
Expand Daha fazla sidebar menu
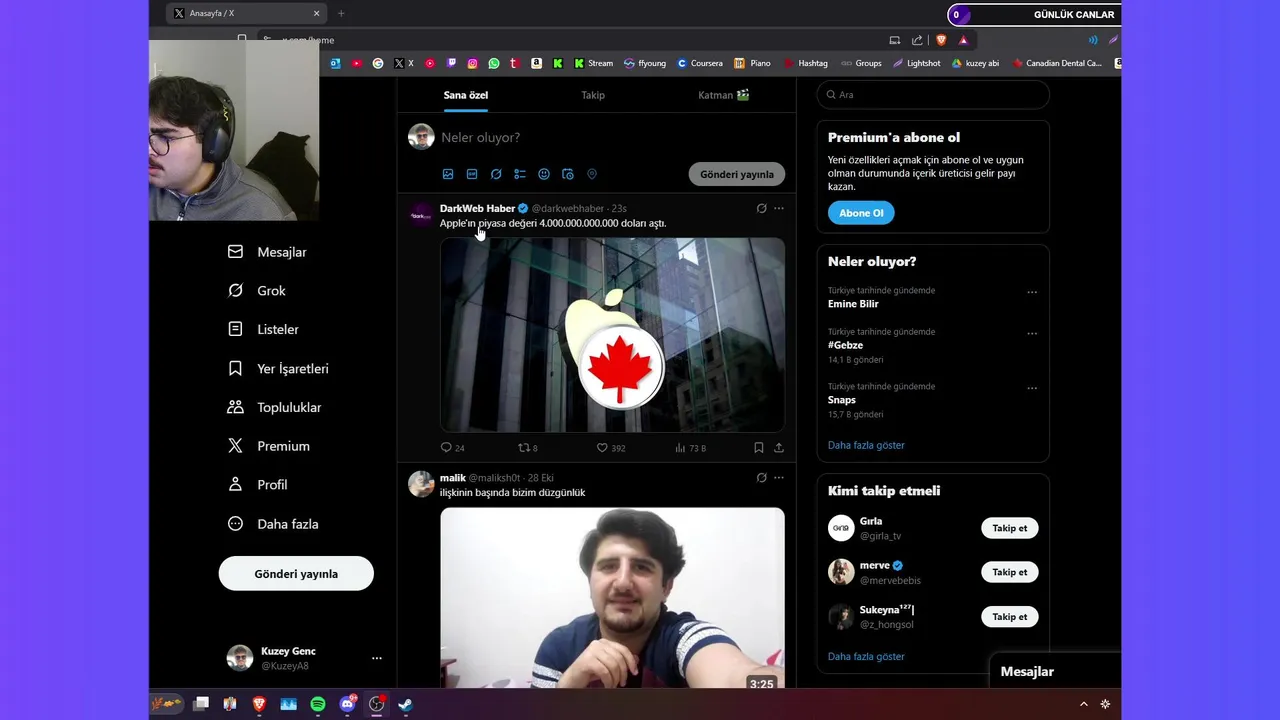[273, 524]
